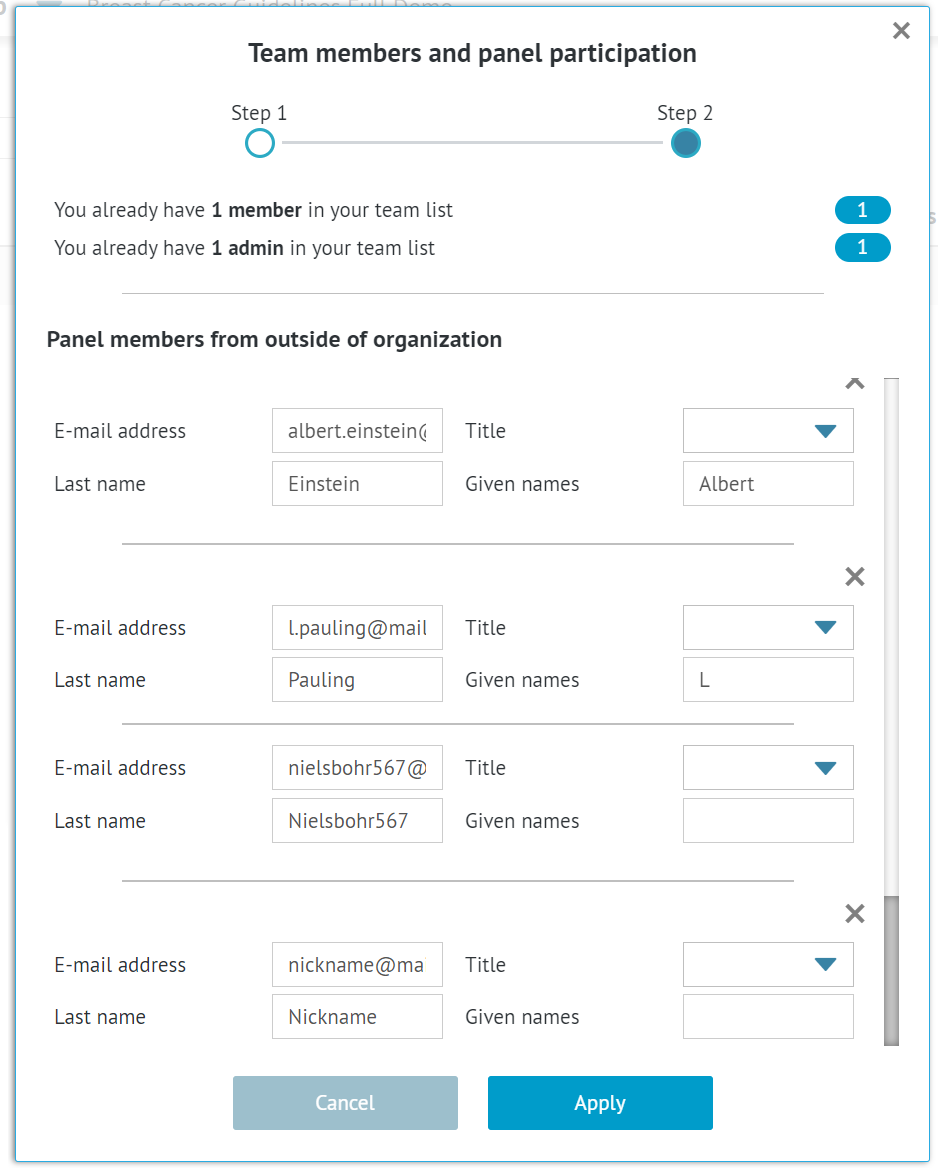Expand Title dropdown for Nickname entry
The image size is (938, 1168).
tap(768, 965)
